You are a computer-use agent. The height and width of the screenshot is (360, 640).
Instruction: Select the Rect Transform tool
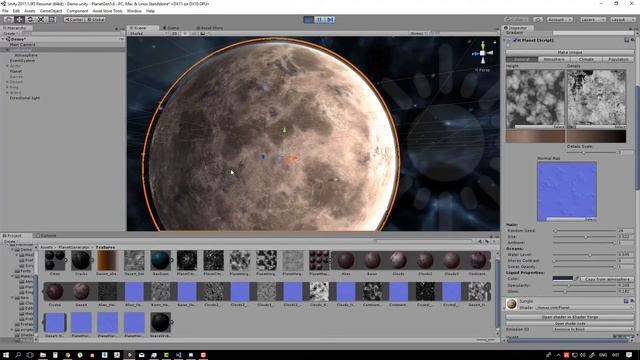(x=52, y=19)
